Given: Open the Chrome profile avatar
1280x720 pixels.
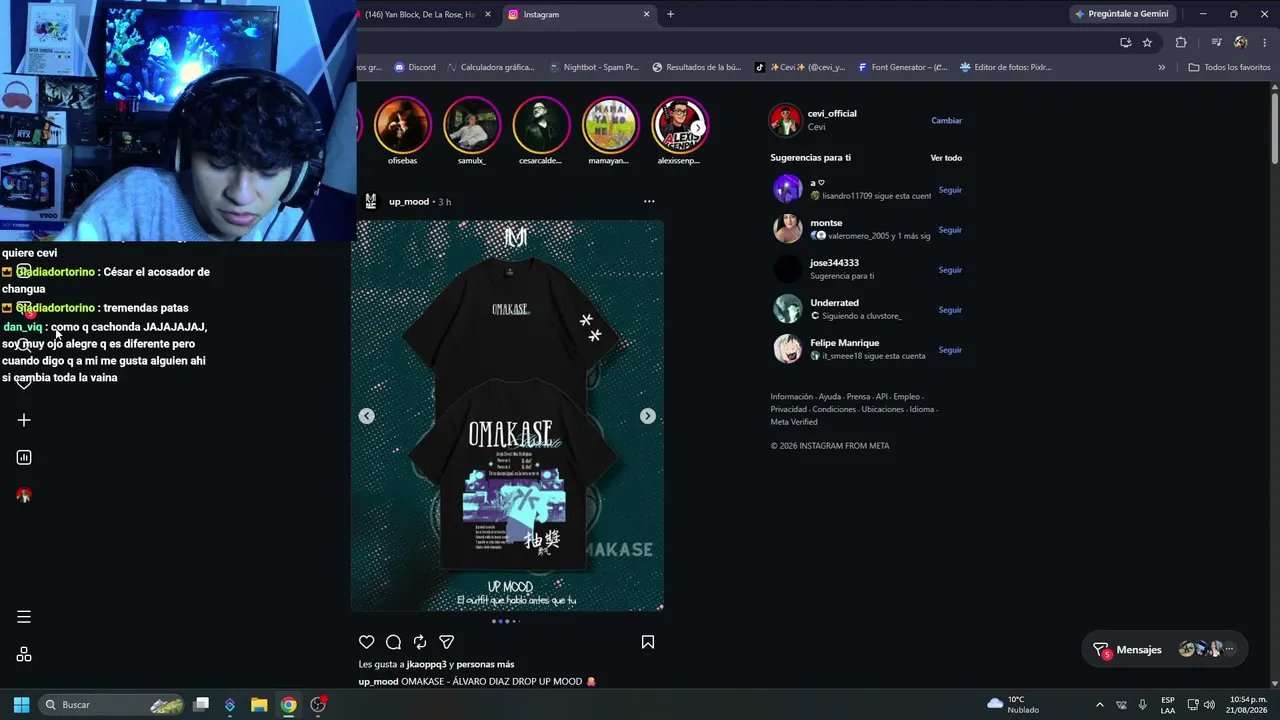Looking at the screenshot, I should tap(1241, 42).
